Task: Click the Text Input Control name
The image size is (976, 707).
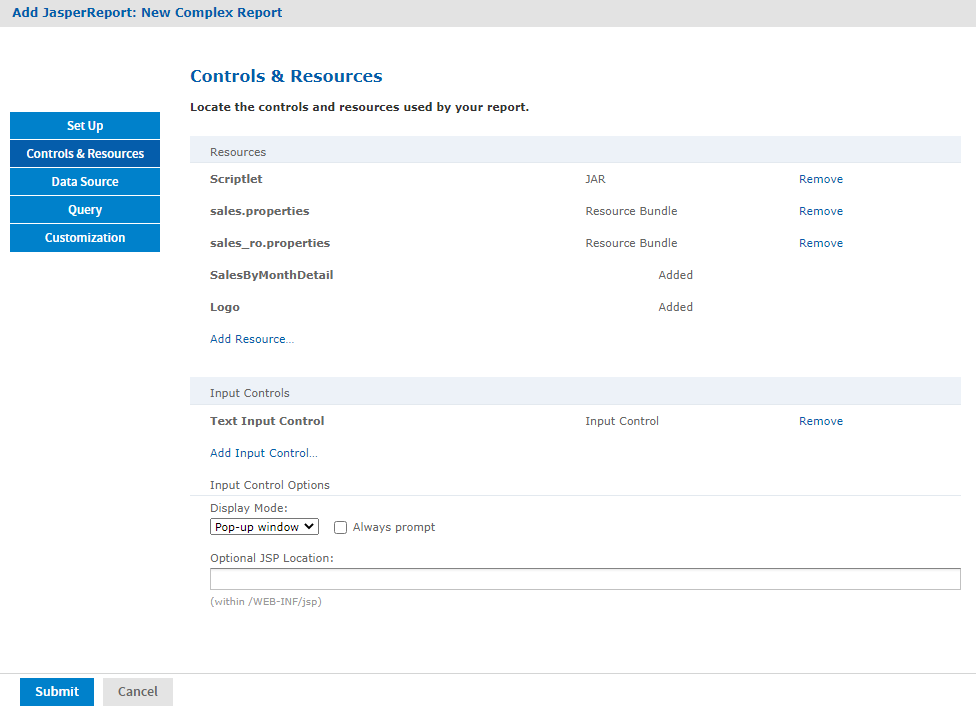Action: pyautogui.click(x=267, y=421)
